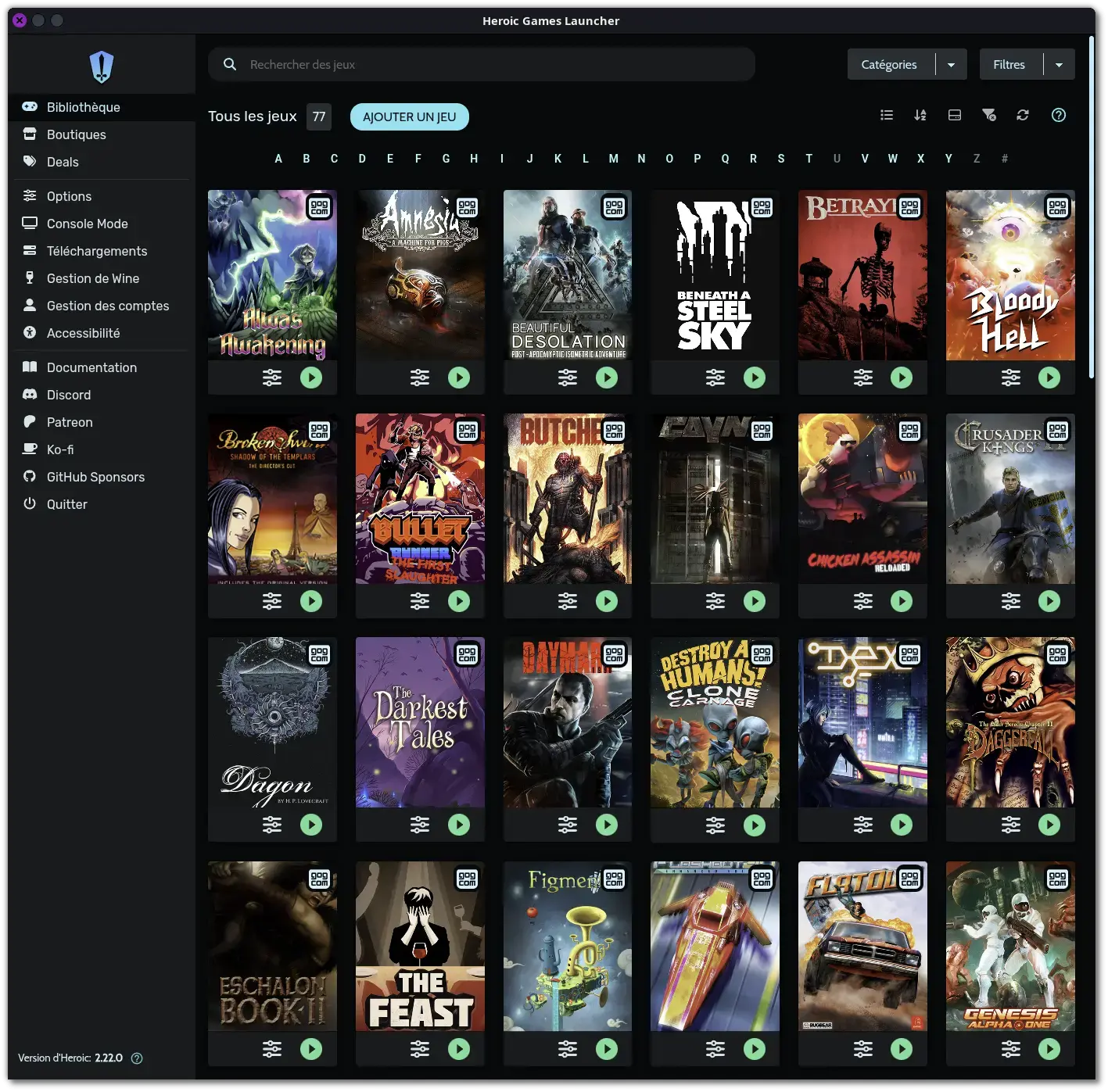Play Bloody Hell
The image size is (1108, 1092).
[x=1049, y=378]
